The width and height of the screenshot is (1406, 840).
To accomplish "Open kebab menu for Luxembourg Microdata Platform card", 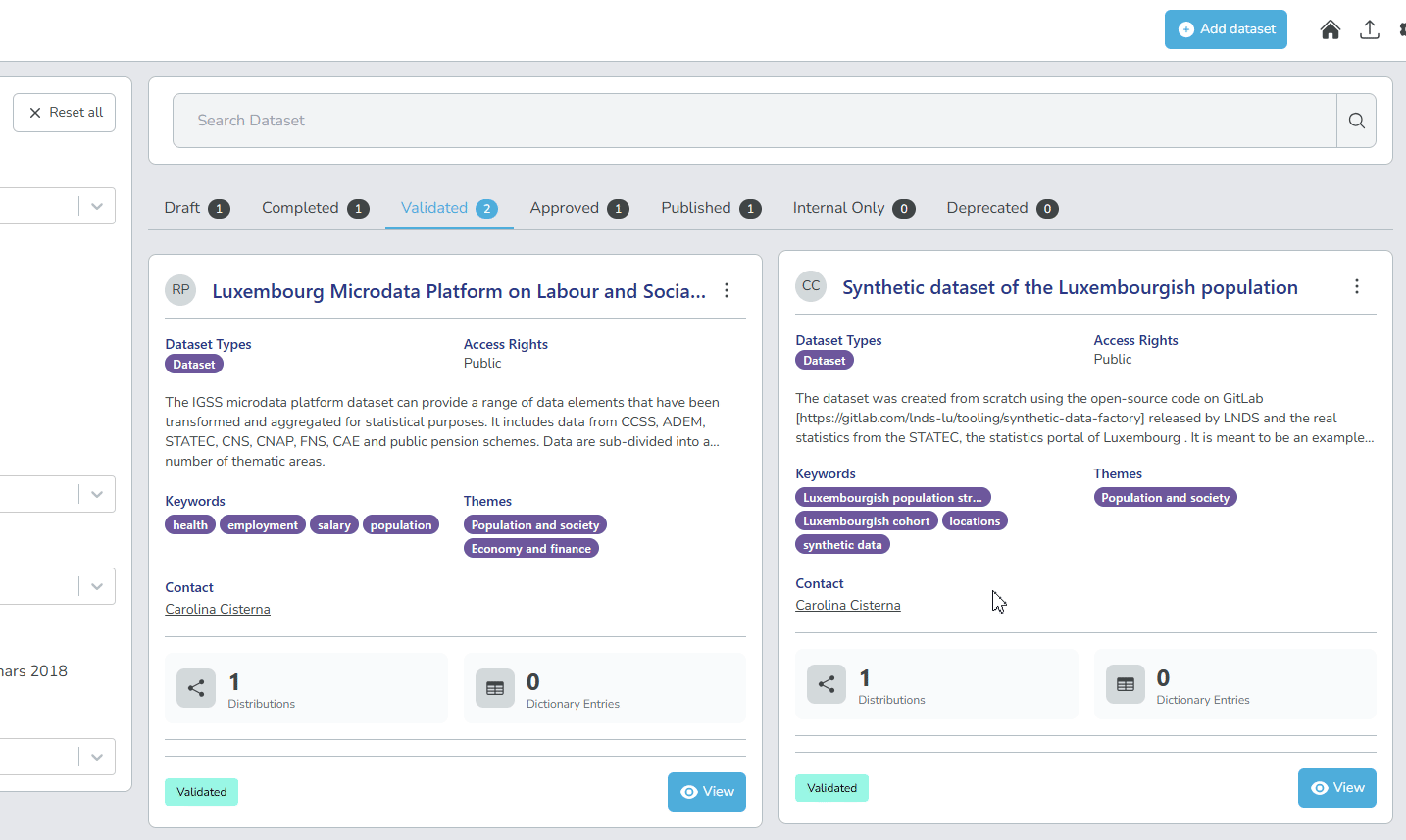I will (x=727, y=290).
